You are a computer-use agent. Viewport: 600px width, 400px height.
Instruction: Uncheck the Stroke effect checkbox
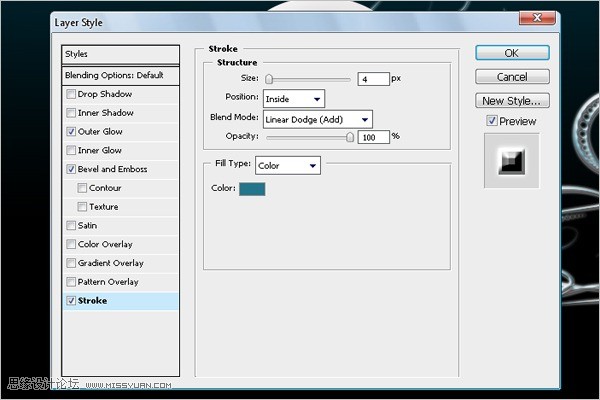point(71,301)
